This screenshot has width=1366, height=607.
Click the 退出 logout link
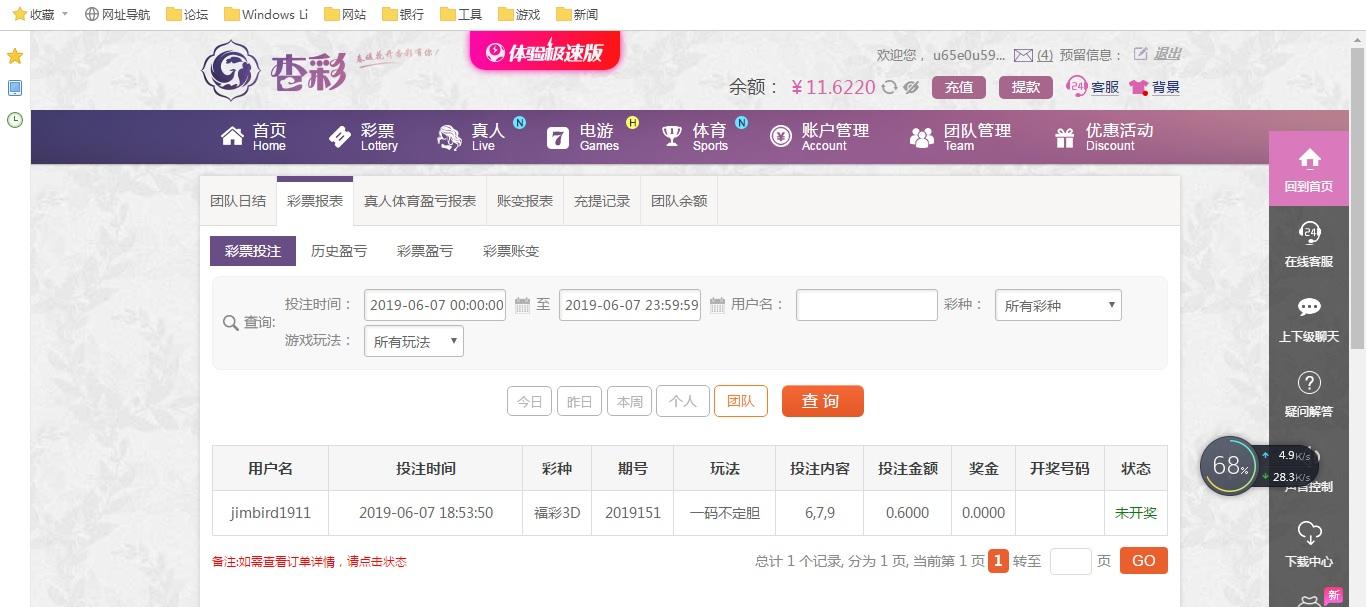coord(1167,54)
